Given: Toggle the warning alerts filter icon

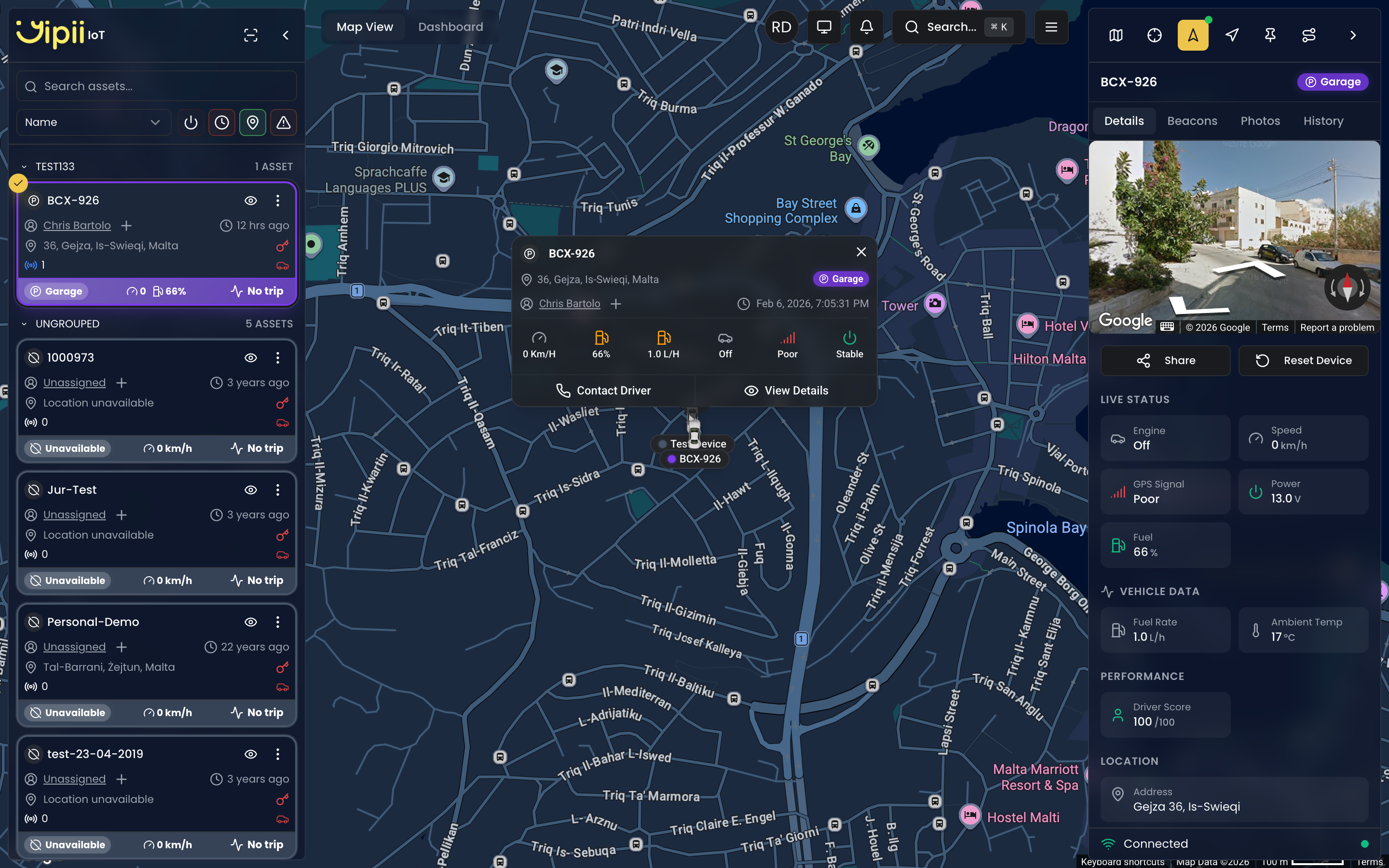Looking at the screenshot, I should [x=284, y=122].
